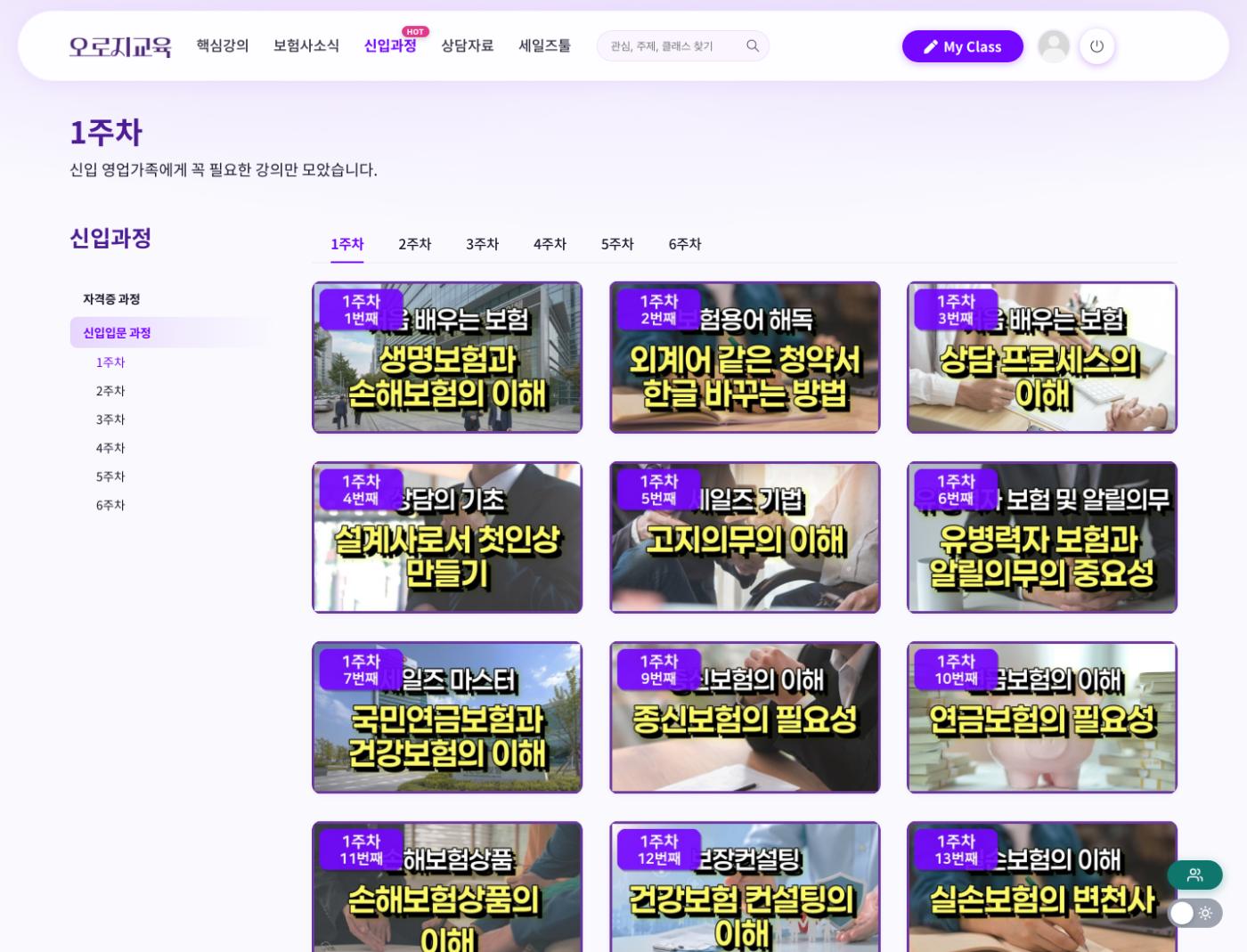
Task: Select sidebar 1주차 item
Action: coord(110,362)
